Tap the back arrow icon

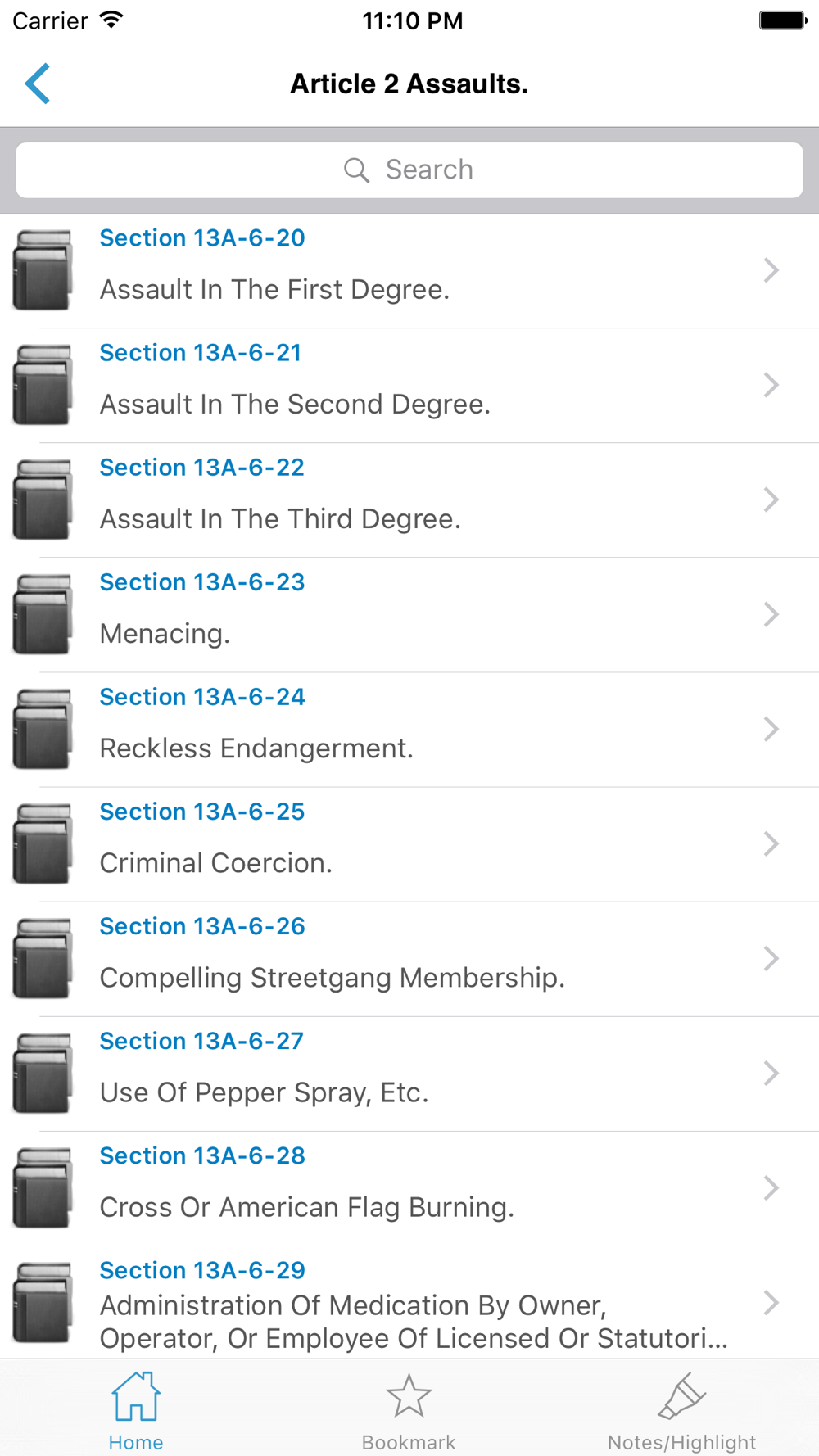click(x=38, y=84)
